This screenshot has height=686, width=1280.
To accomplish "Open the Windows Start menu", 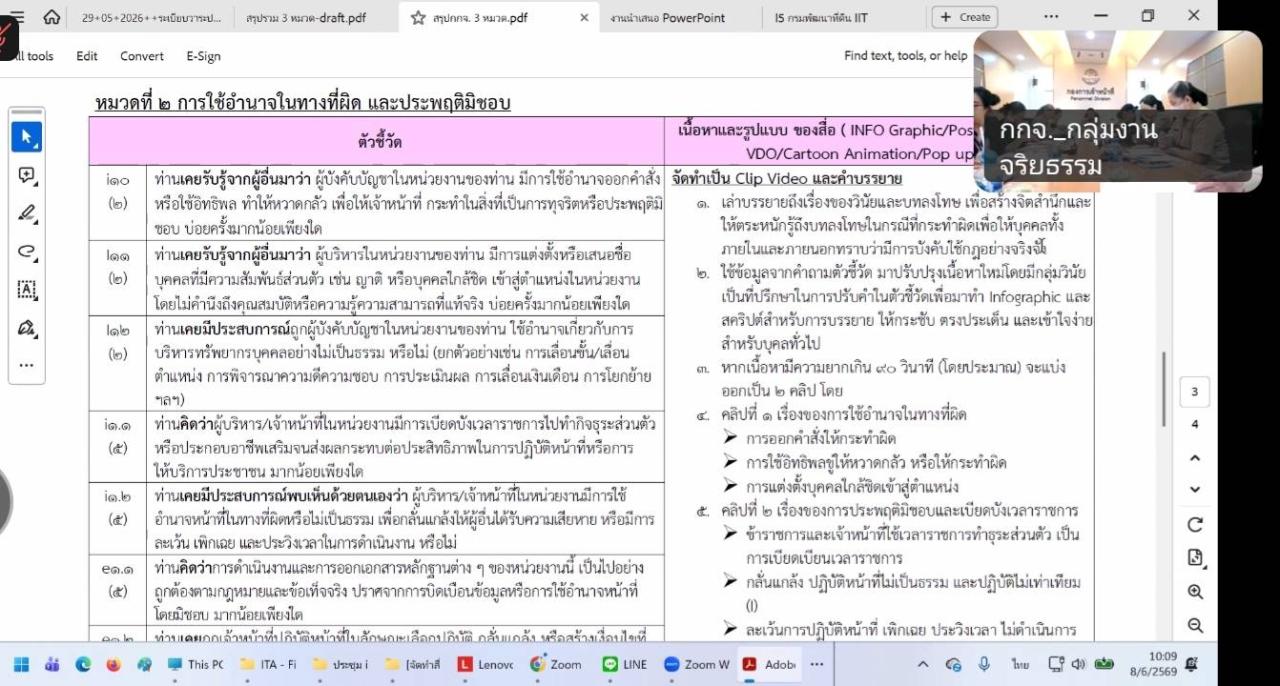I will pos(22,664).
